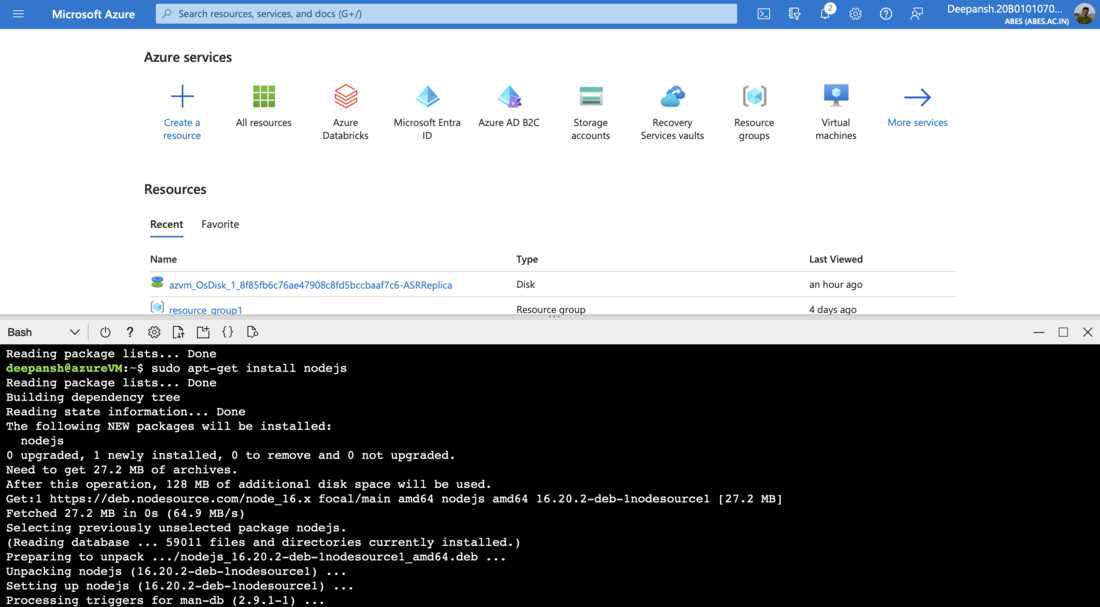The width and height of the screenshot is (1100, 607).
Task: Open the Feedback icon in header
Action: tap(916, 13)
